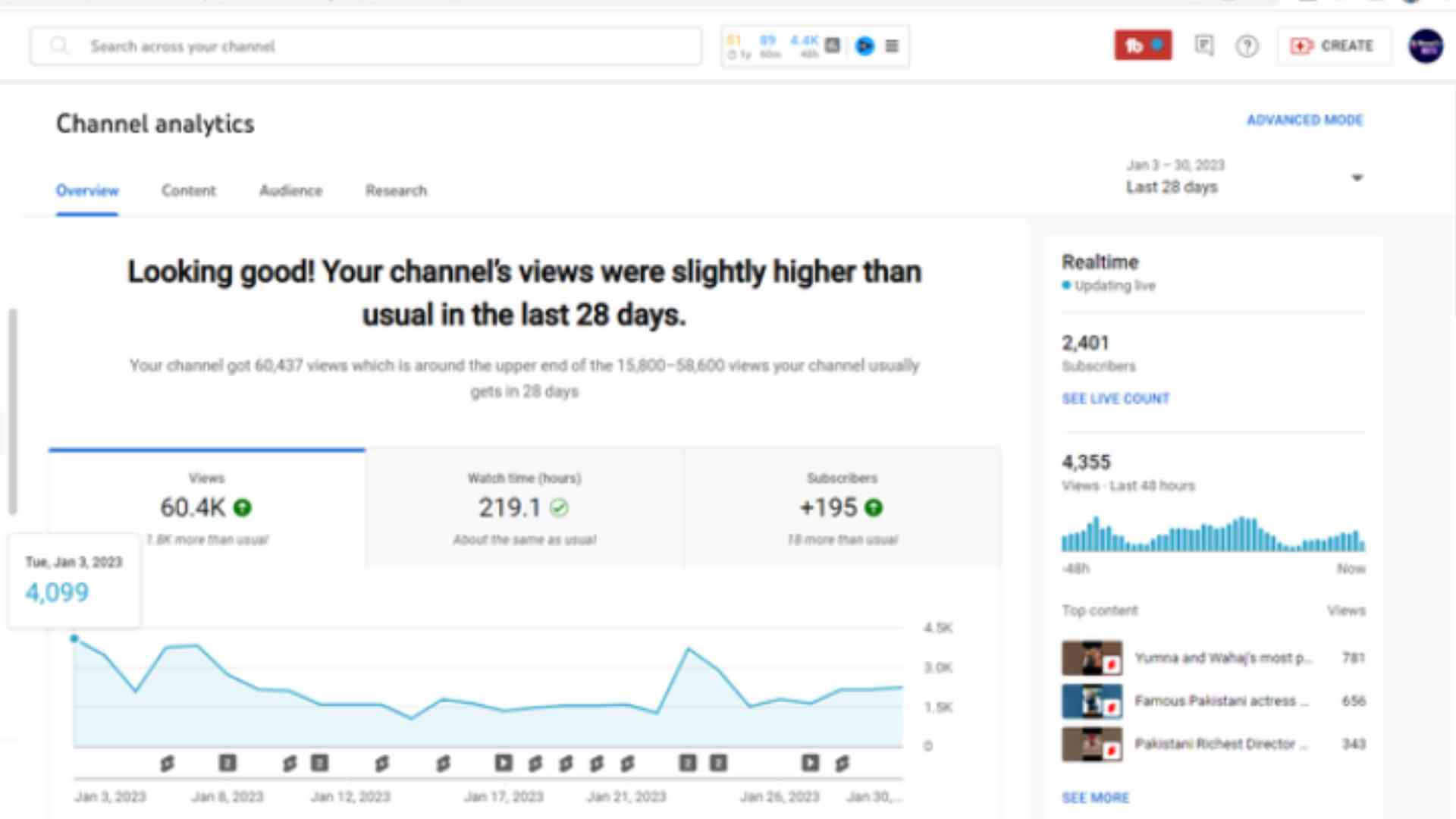Screen dimensions: 1456x819
Task: Switch to the Audience tab
Action: point(290,190)
